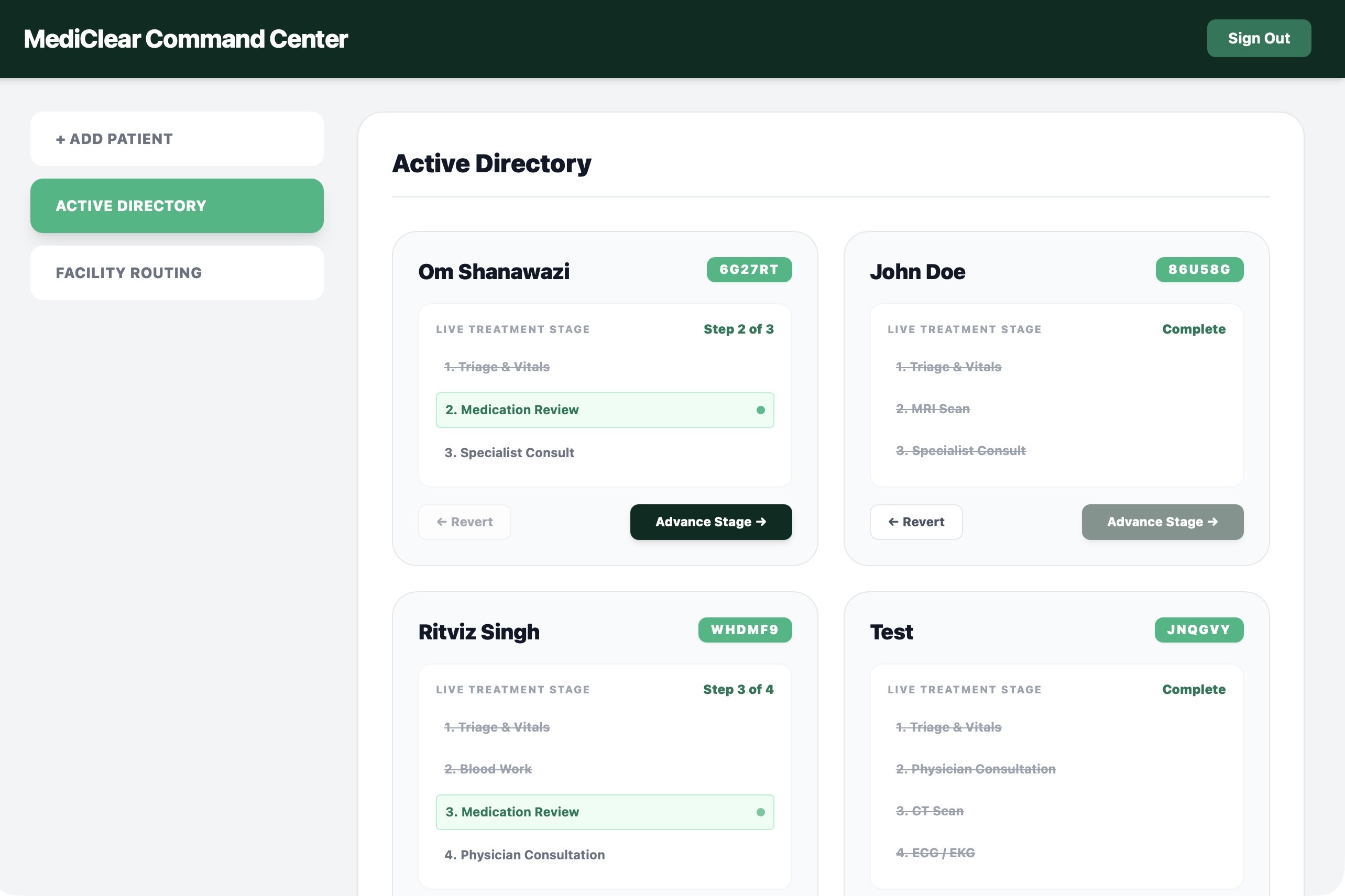The width and height of the screenshot is (1345, 896).
Task: Click John Doe's Advance Stage button
Action: [x=1162, y=522]
